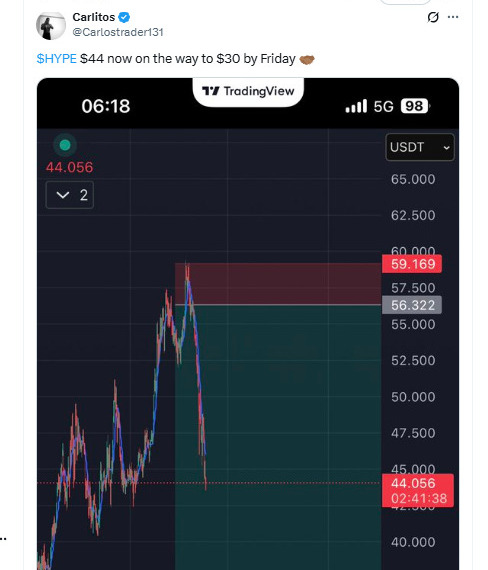The width and height of the screenshot is (488, 570).
Task: Click the TradingView logo badge
Action: 248,91
